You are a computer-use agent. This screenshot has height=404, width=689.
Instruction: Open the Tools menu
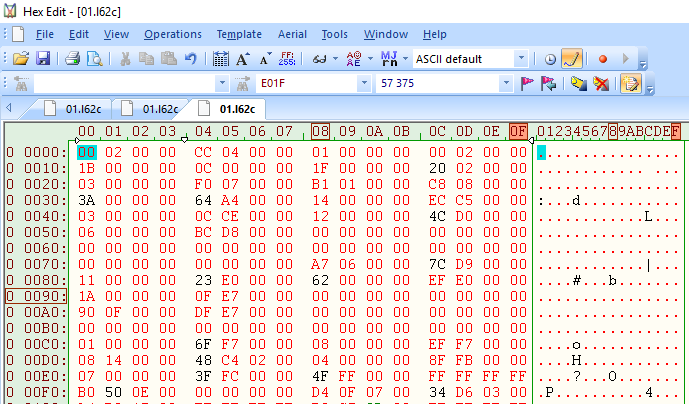[334, 34]
